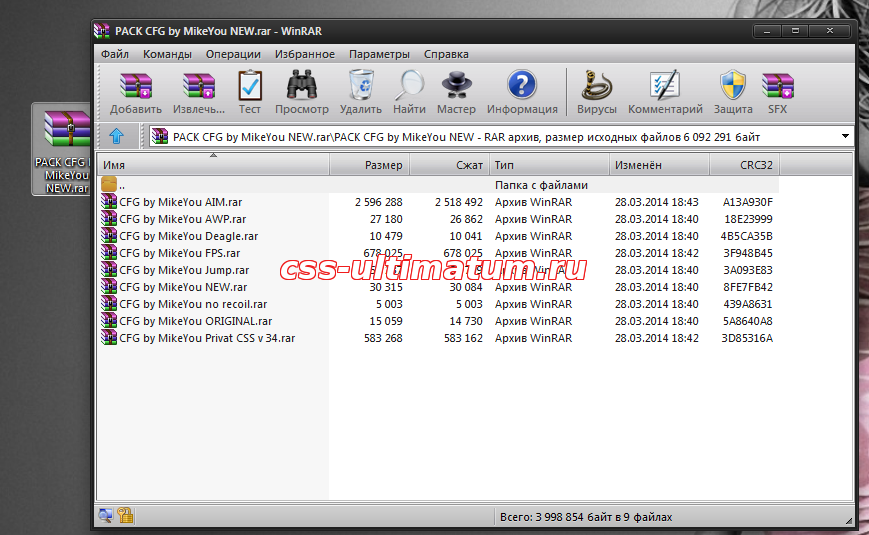869x535 pixels.
Task: Select PACK CFG MikeYou NEW.rar on desktop
Action: (62, 151)
